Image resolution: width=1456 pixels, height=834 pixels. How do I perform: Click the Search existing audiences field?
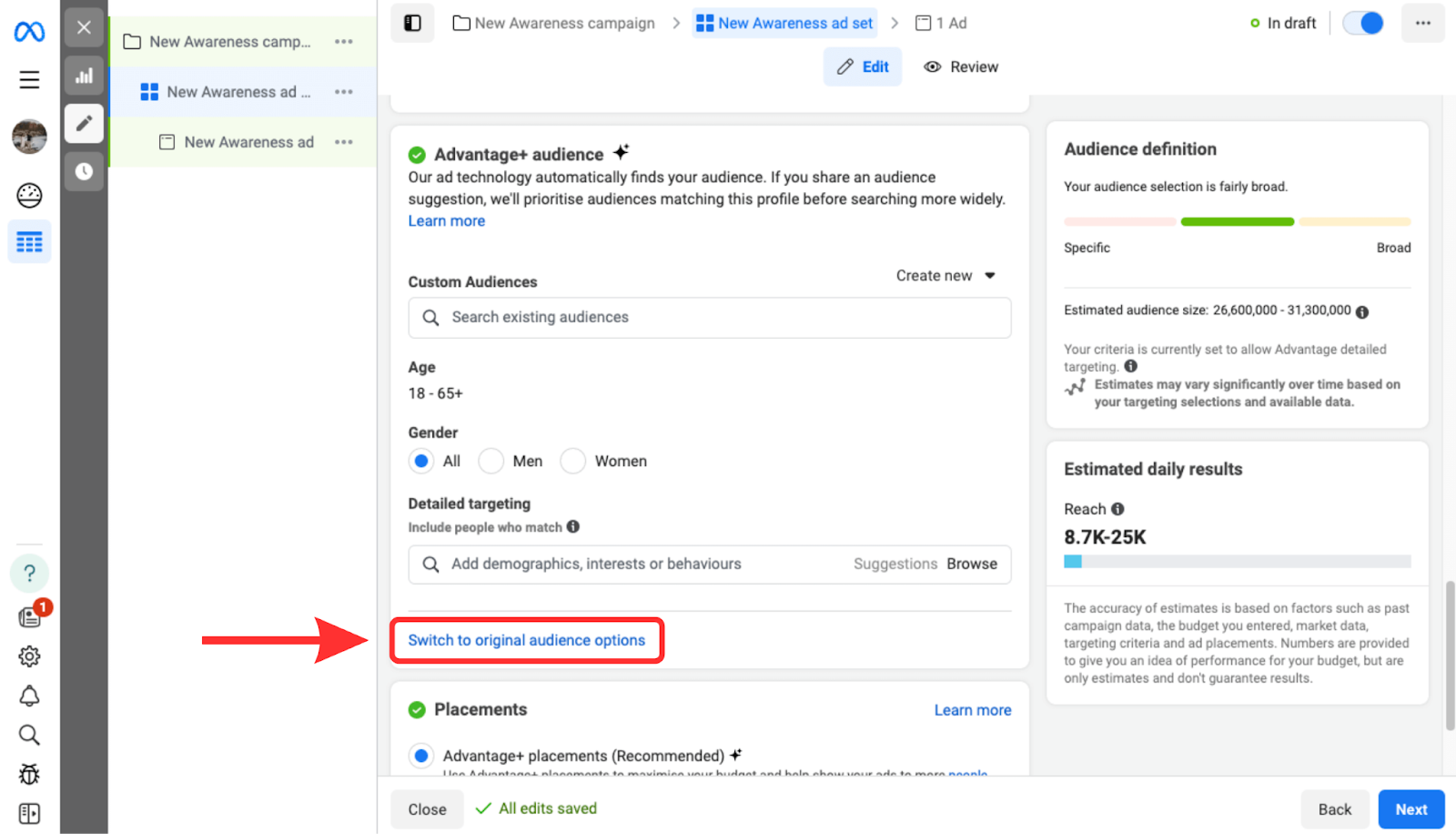[710, 318]
